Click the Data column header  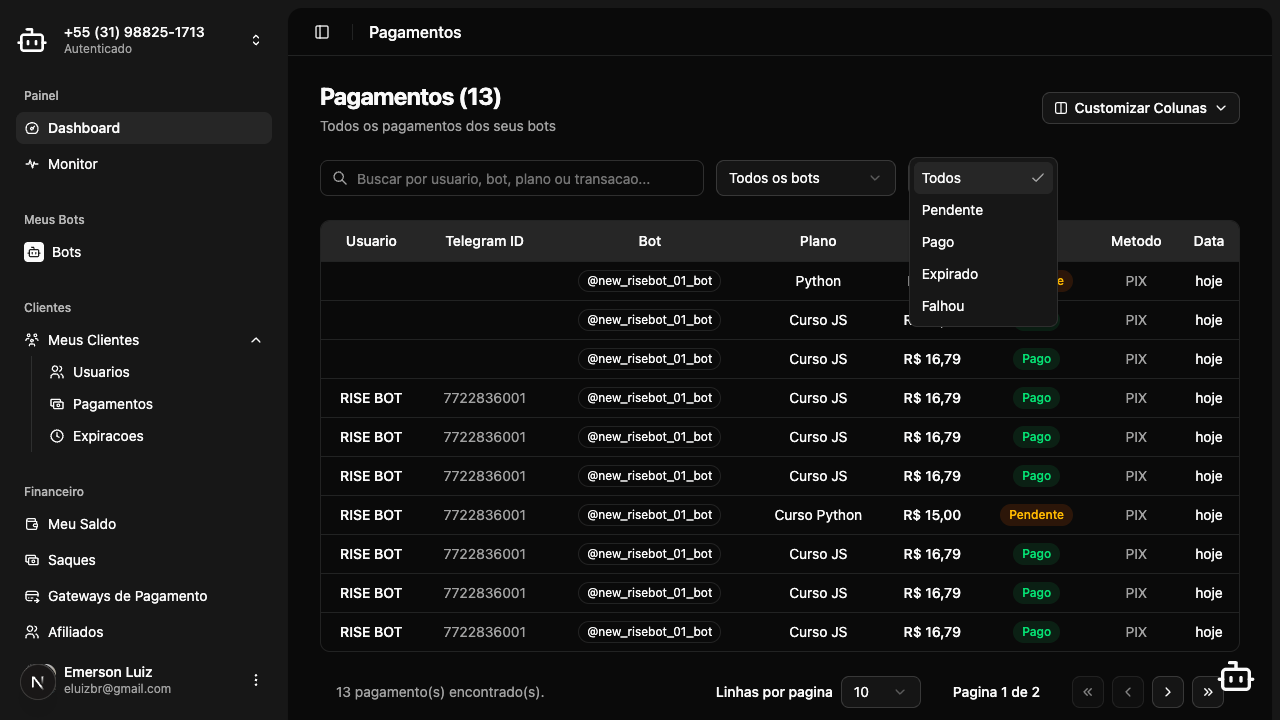pyautogui.click(x=1209, y=241)
